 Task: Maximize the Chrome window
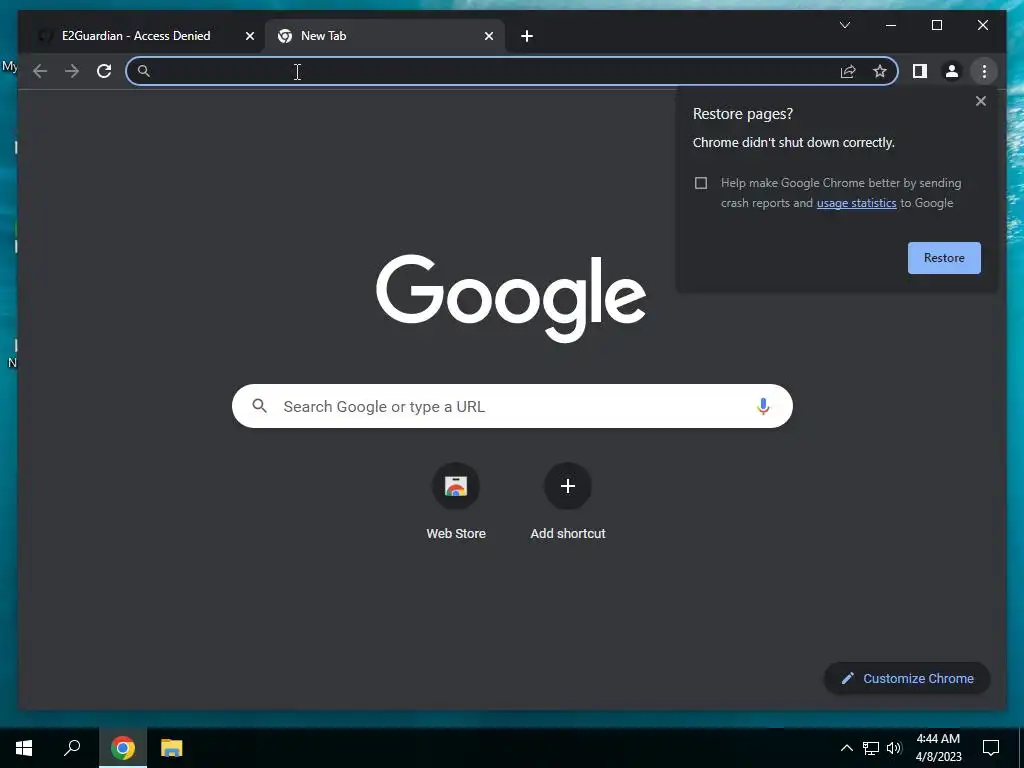pos(936,25)
